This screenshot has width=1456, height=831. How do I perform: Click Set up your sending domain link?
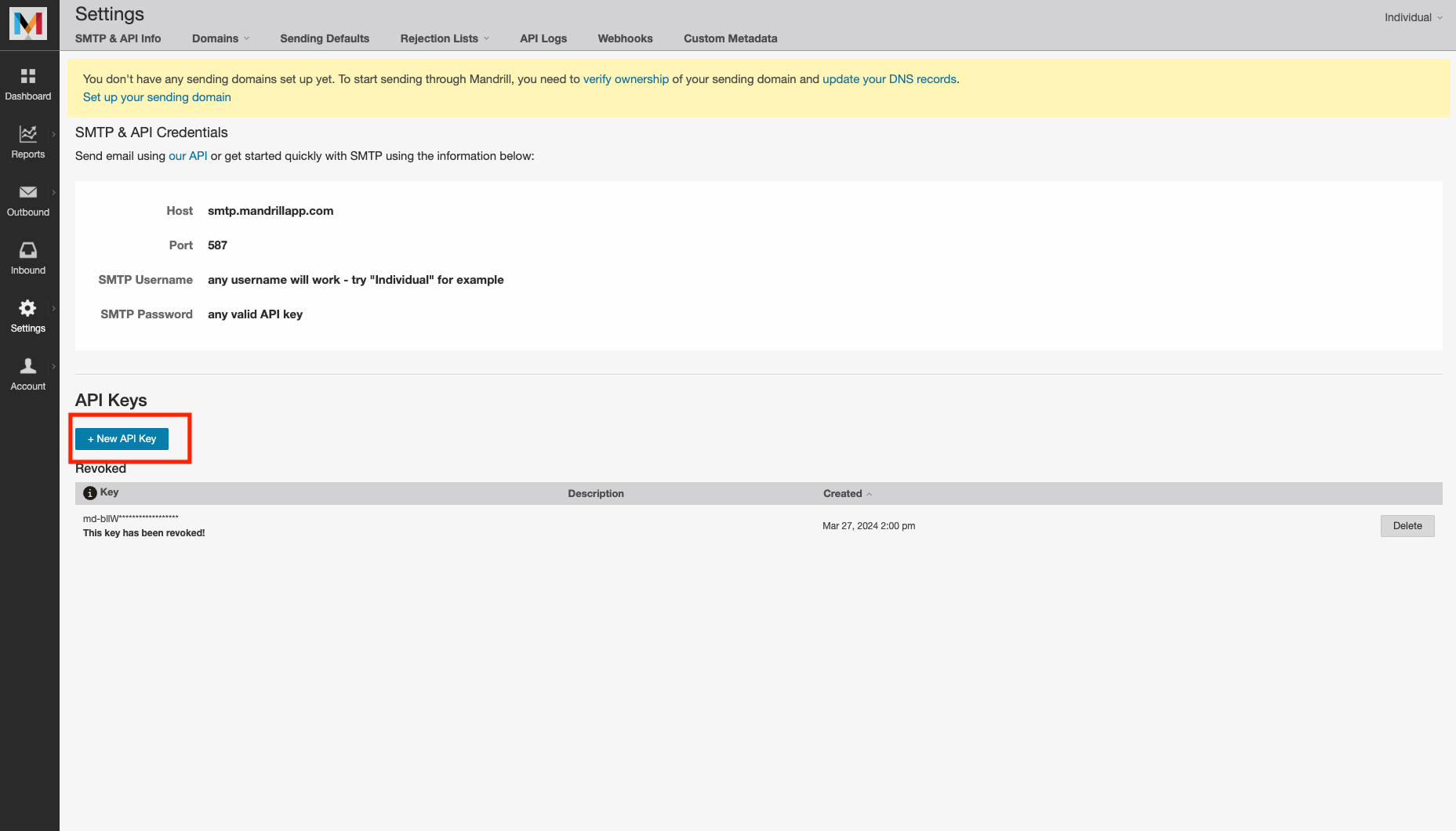(157, 97)
